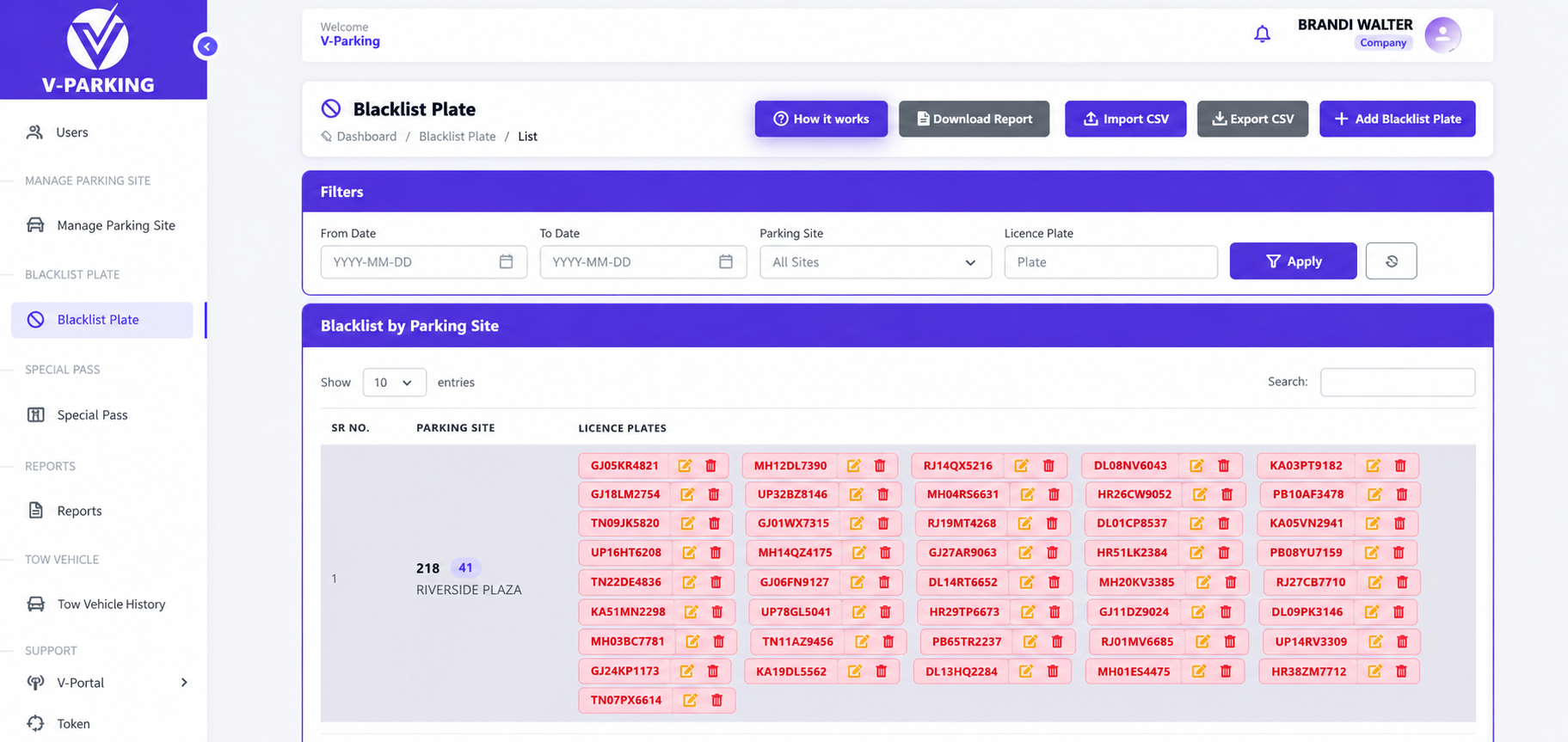Viewport: 1568px width, 742px height.
Task: Open Manage Parking Site in sidebar
Action: click(x=116, y=225)
